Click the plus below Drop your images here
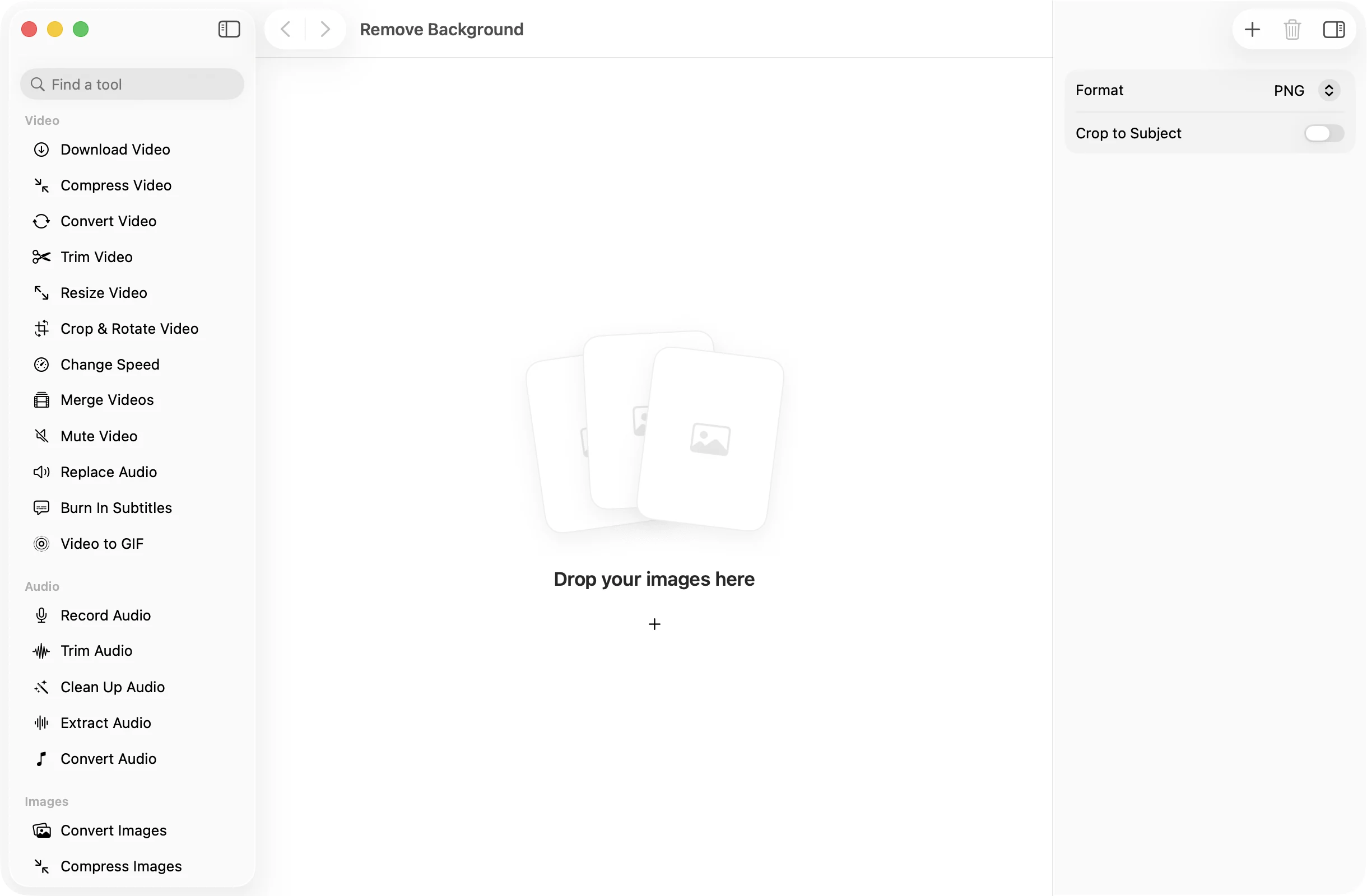 (x=654, y=624)
